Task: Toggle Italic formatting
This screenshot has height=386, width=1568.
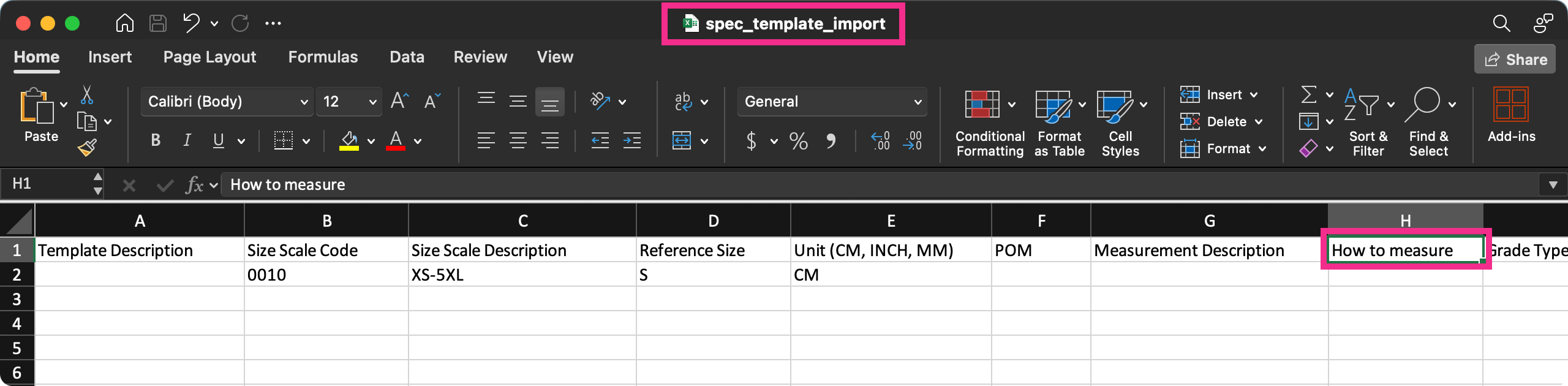Action: 187,141
